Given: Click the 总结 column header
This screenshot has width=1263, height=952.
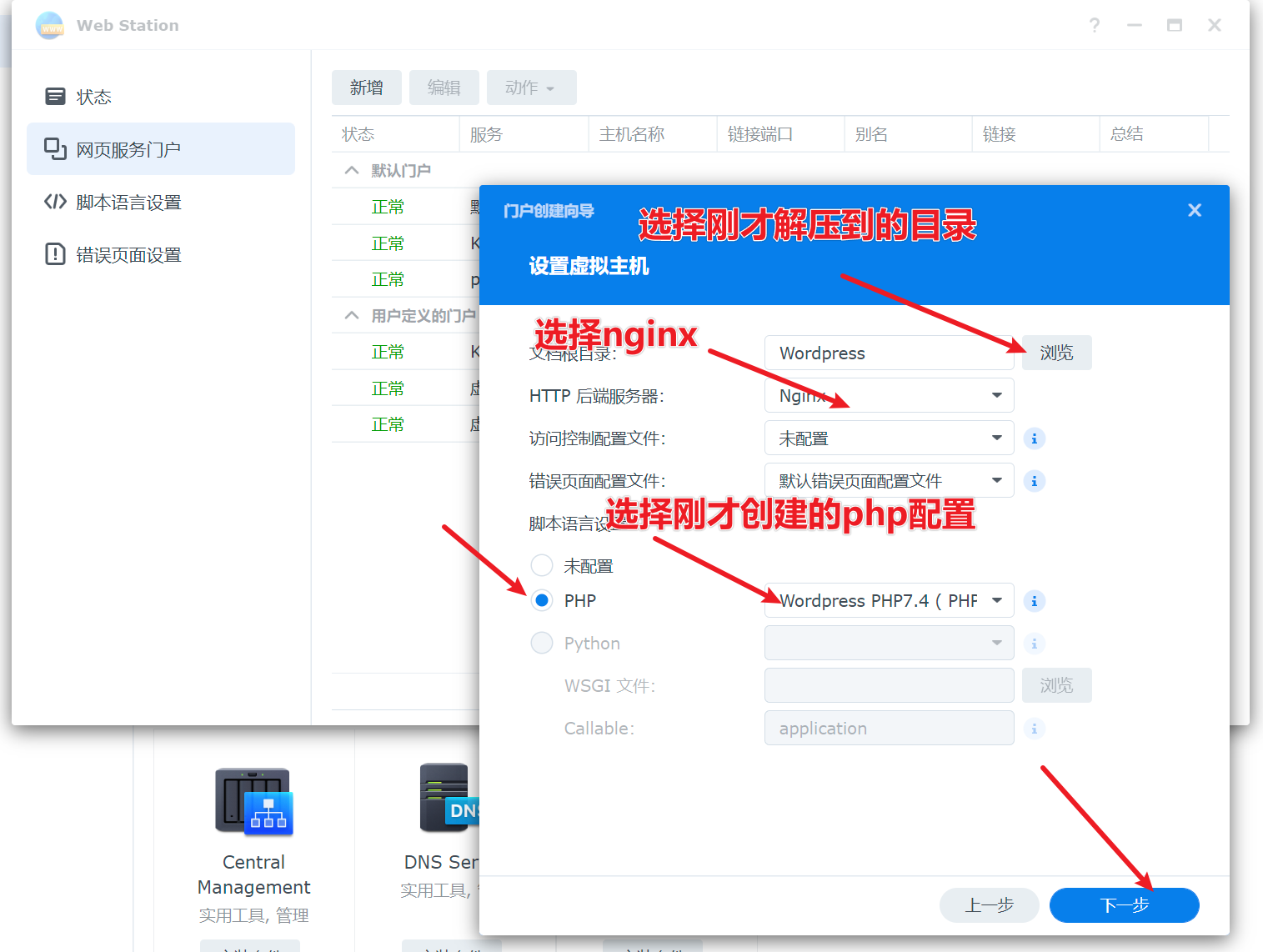Looking at the screenshot, I should pos(1154,134).
